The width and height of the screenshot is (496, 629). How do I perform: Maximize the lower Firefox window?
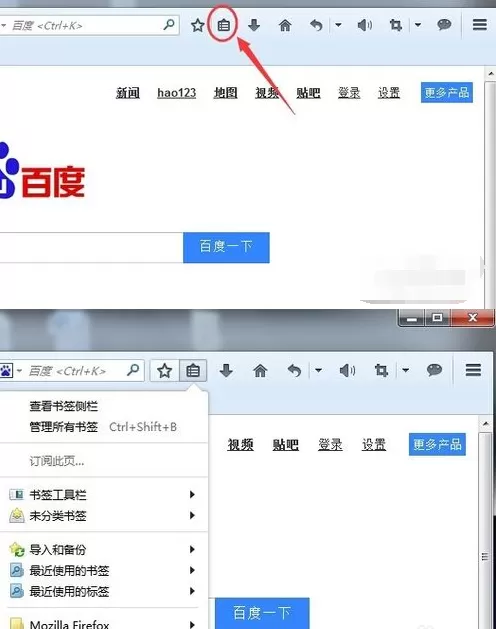click(x=437, y=318)
